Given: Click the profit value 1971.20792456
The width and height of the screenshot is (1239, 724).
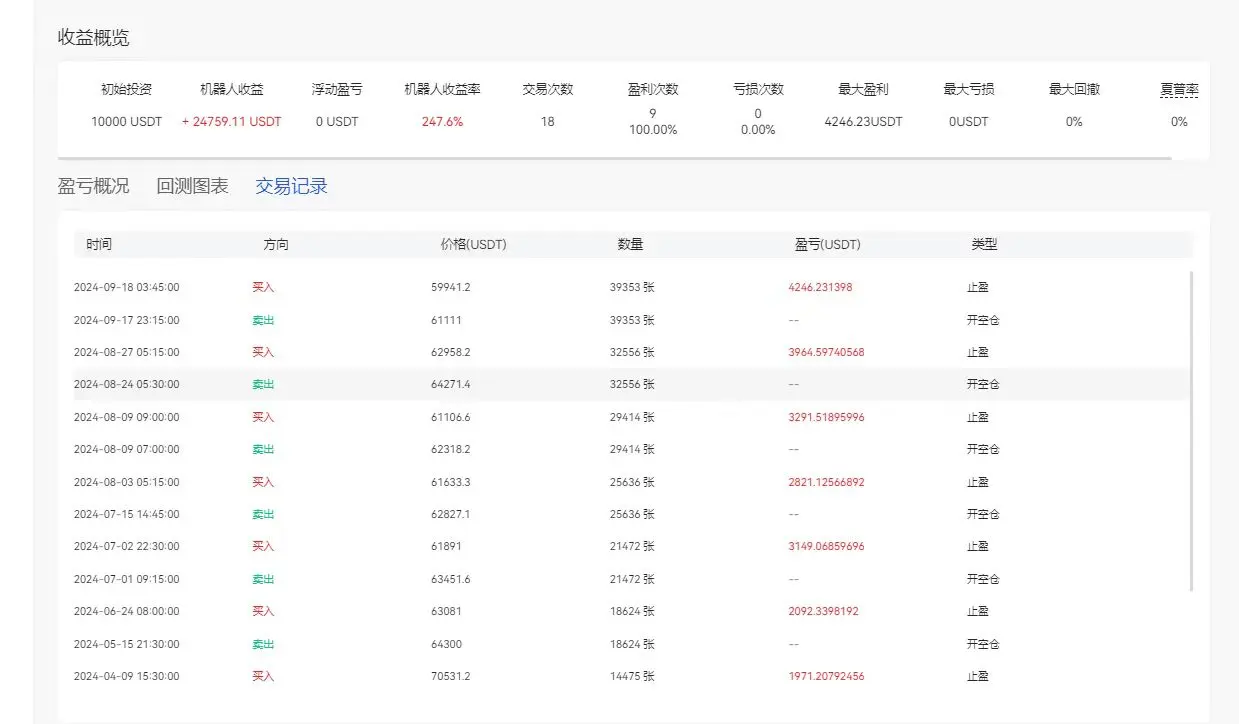Looking at the screenshot, I should point(826,676).
